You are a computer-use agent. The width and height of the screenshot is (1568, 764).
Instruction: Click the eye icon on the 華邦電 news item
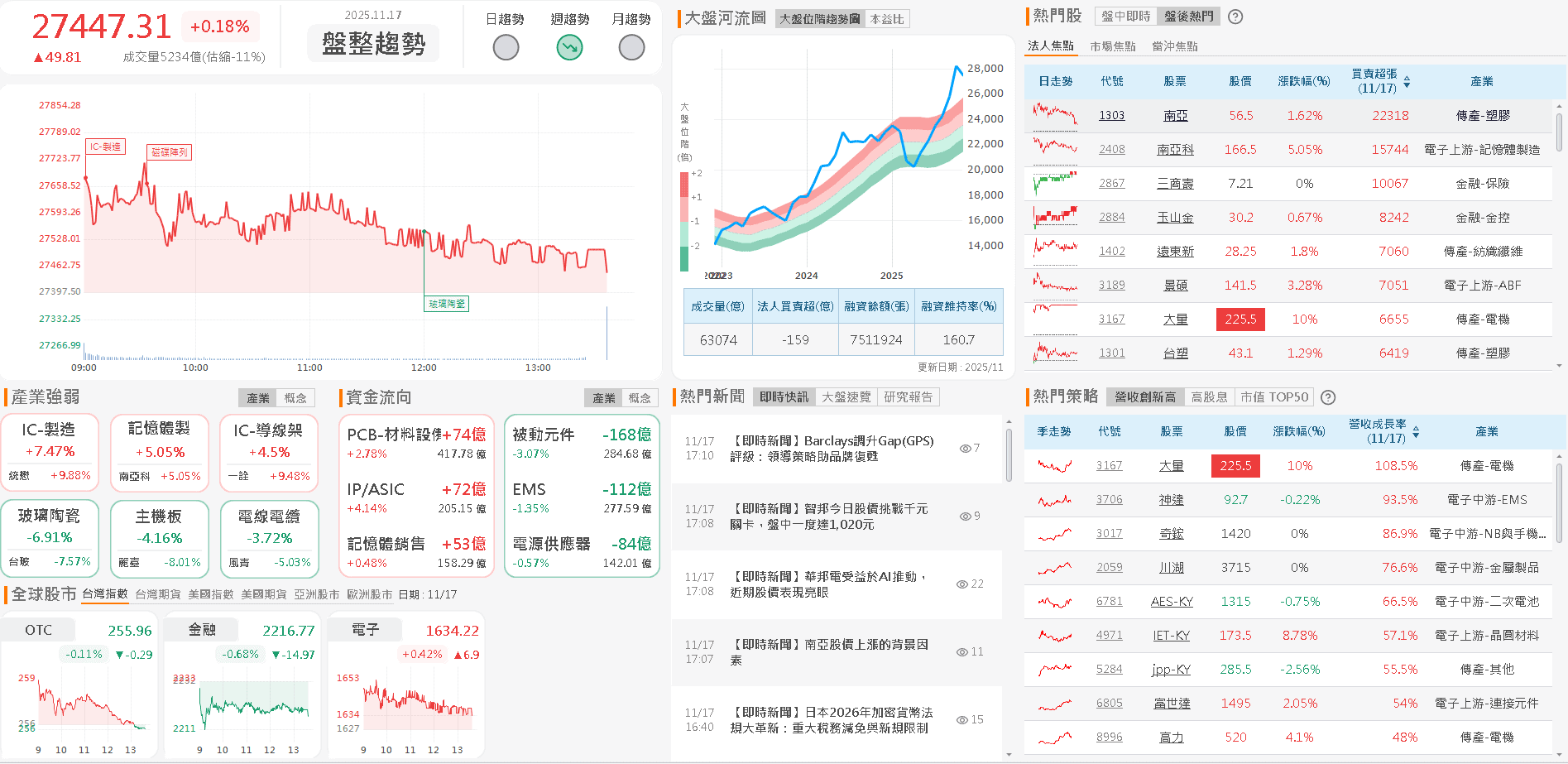pyautogui.click(x=964, y=584)
